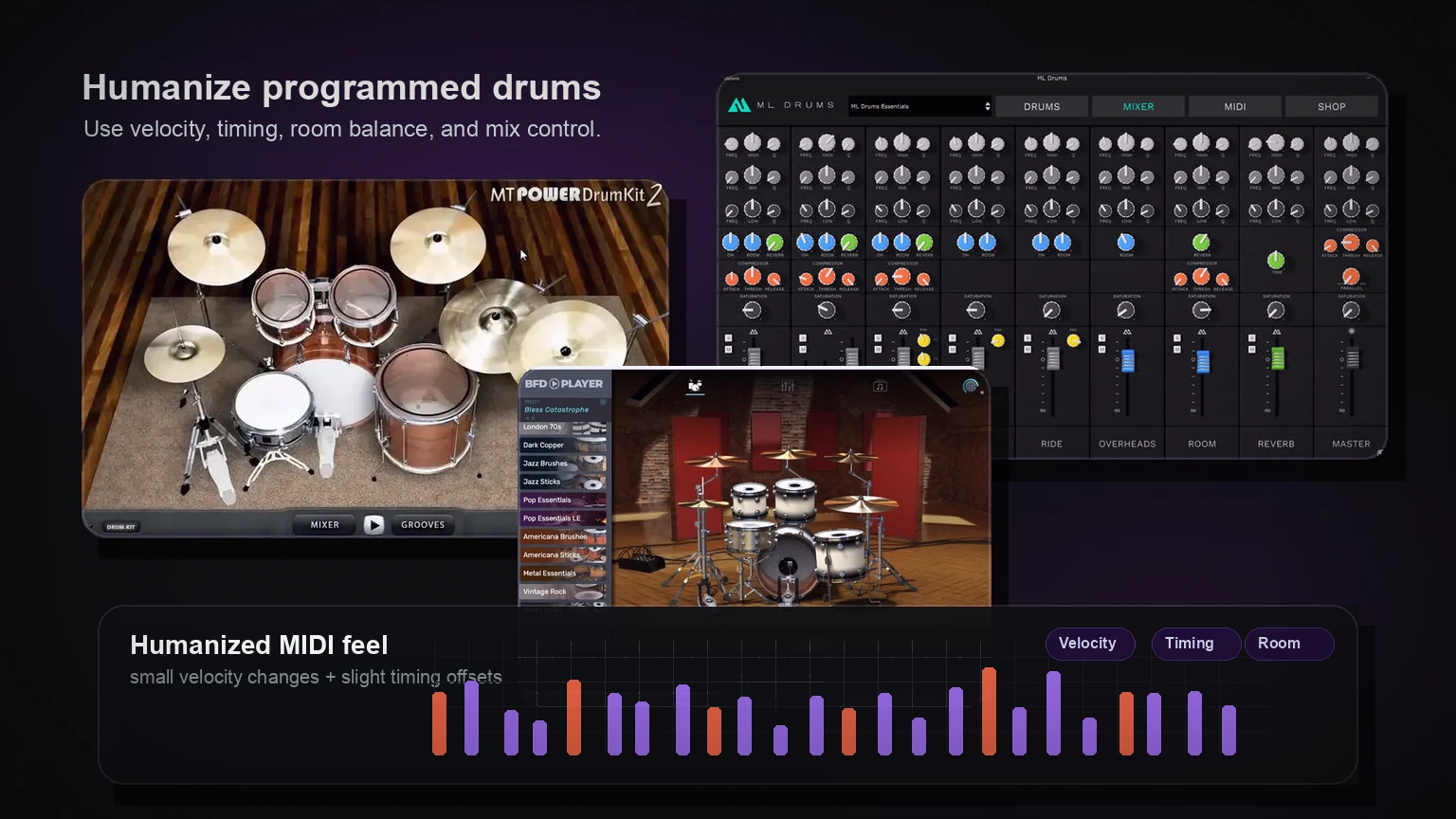Turn the Master Parallel compression knob
This screenshot has width=1456, height=819.
(x=1351, y=277)
